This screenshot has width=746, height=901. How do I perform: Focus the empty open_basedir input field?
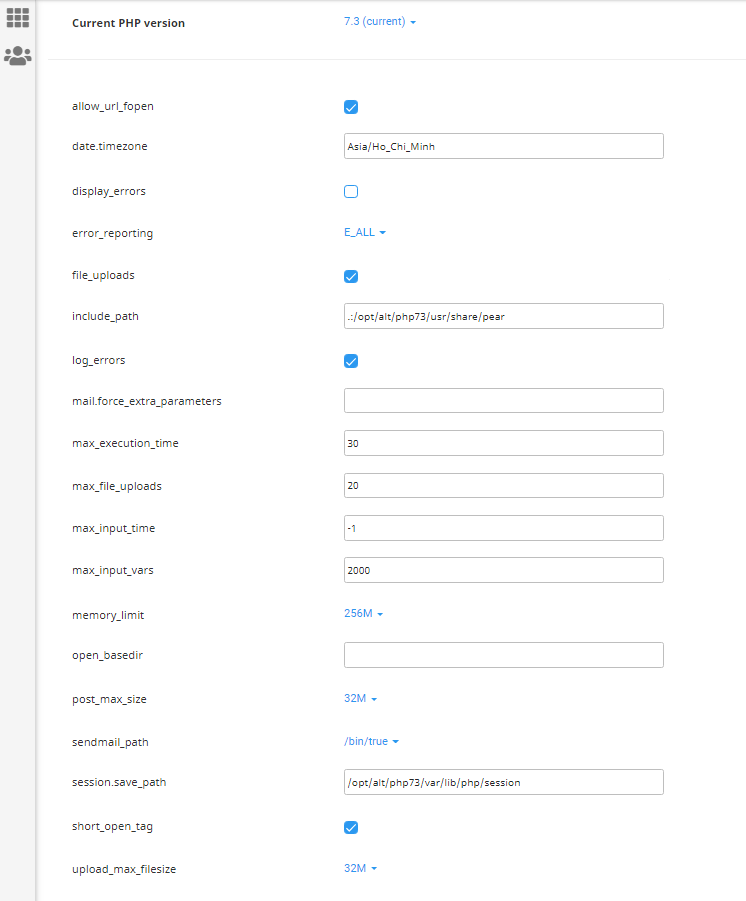coord(503,655)
